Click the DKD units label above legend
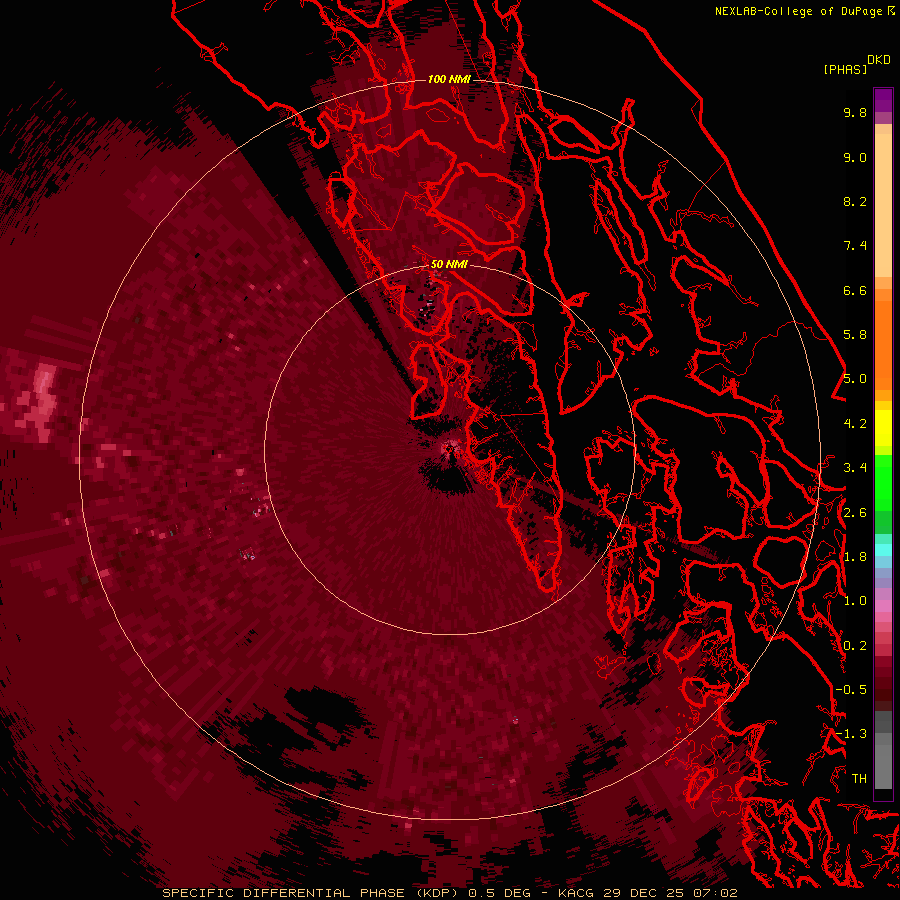Viewport: 900px width, 900px height. click(x=879, y=60)
